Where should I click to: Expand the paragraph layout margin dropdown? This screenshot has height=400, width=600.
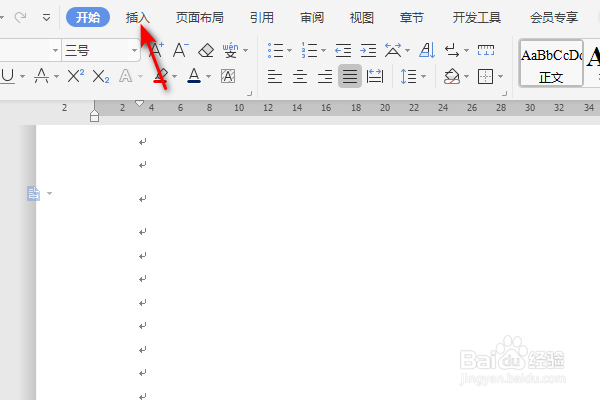tap(49, 193)
